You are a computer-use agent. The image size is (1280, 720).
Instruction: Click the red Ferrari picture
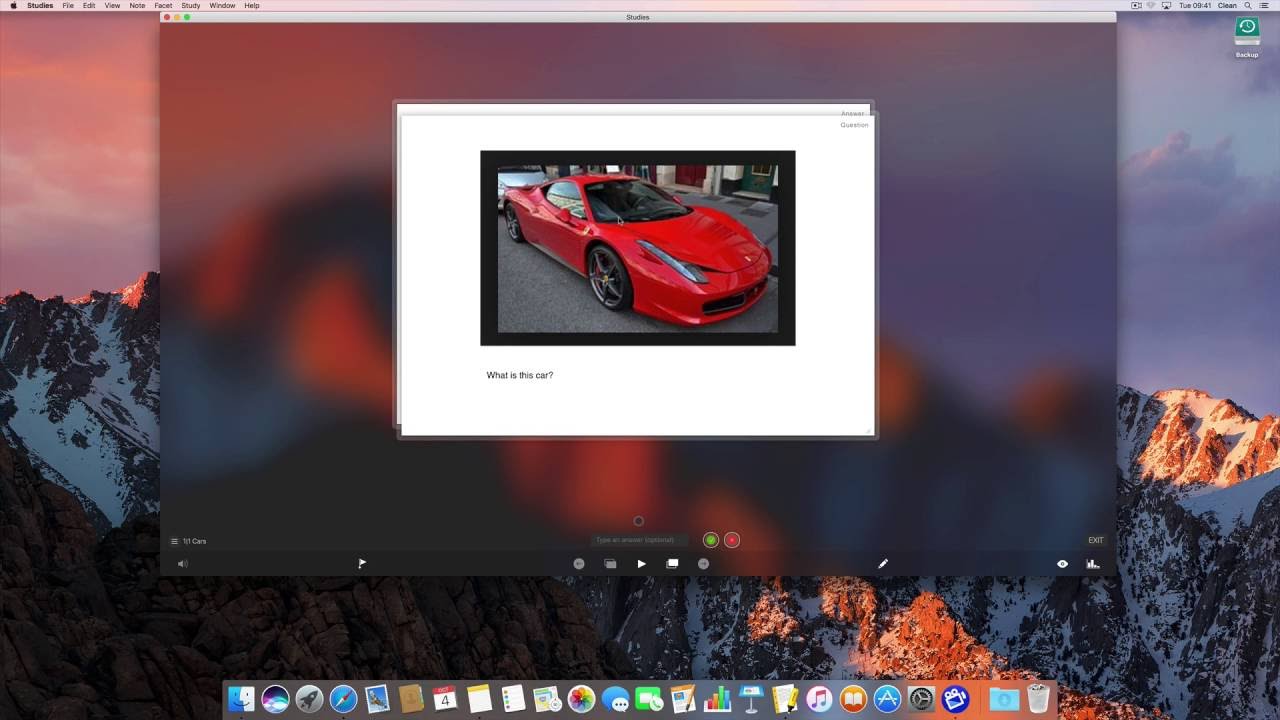638,248
